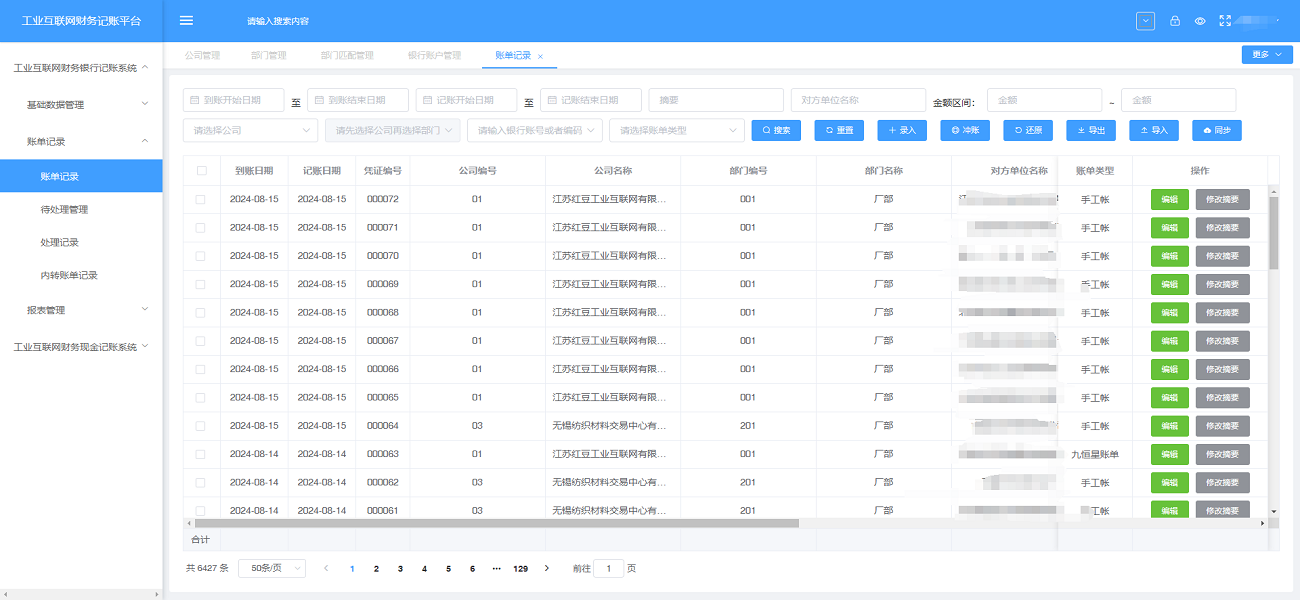This screenshot has height=600, width=1300.
Task: Open the 50条/页 page size dropdown
Action: coord(272,568)
